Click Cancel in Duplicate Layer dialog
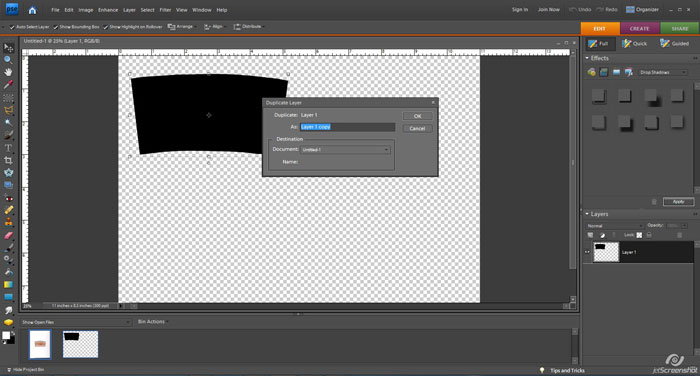This screenshot has height=376, width=700. 417,129
